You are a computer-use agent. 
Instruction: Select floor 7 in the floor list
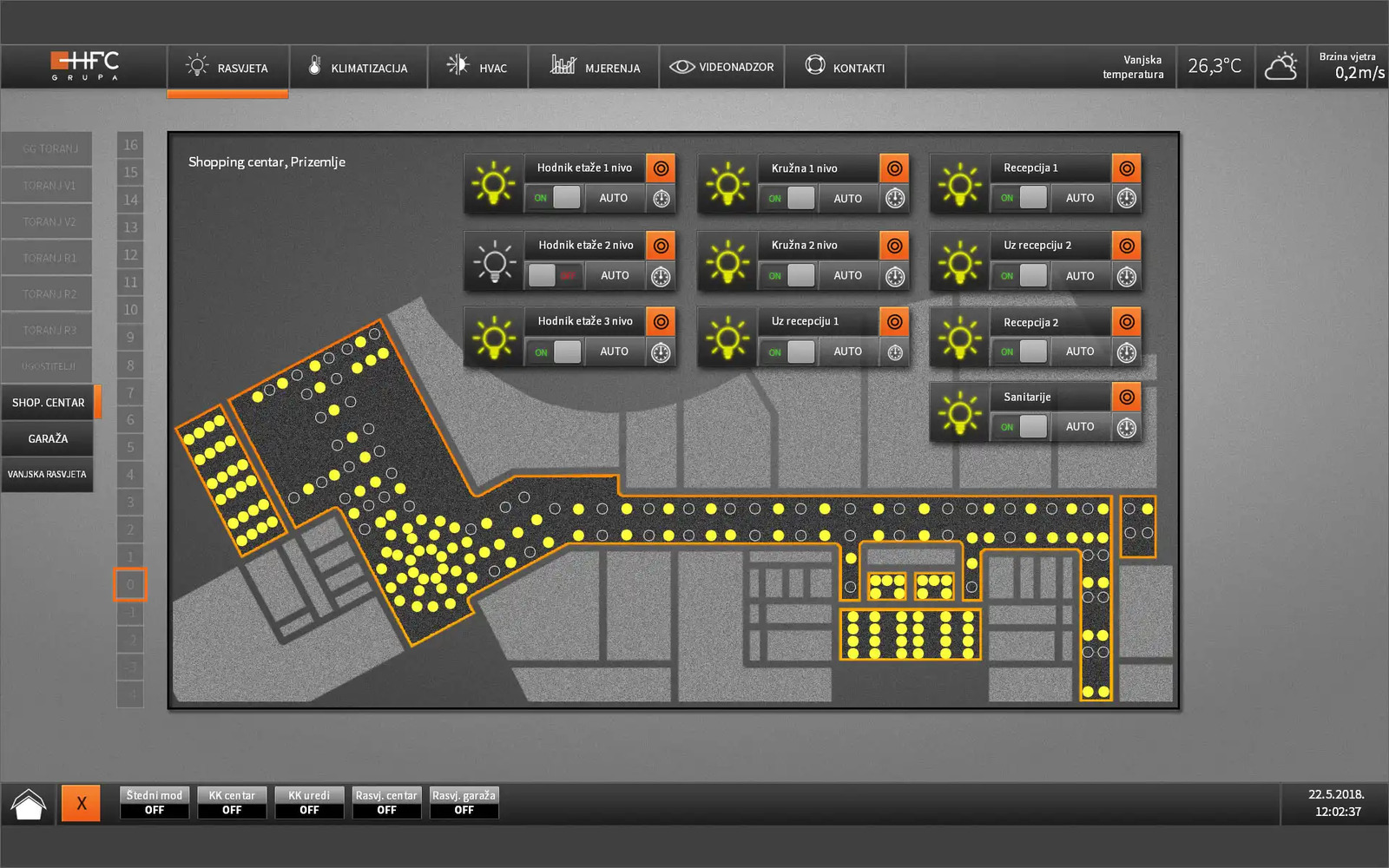pos(130,392)
